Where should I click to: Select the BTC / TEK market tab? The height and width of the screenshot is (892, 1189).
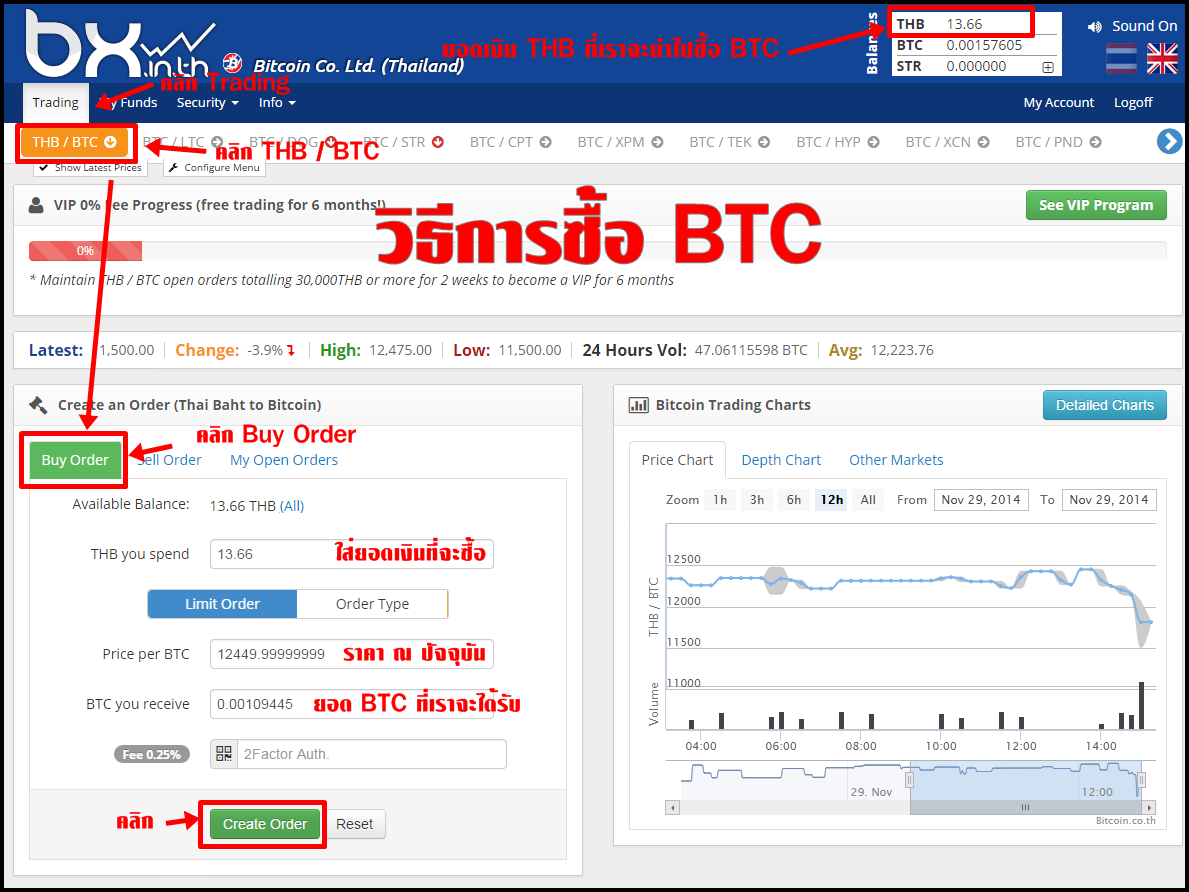click(729, 142)
